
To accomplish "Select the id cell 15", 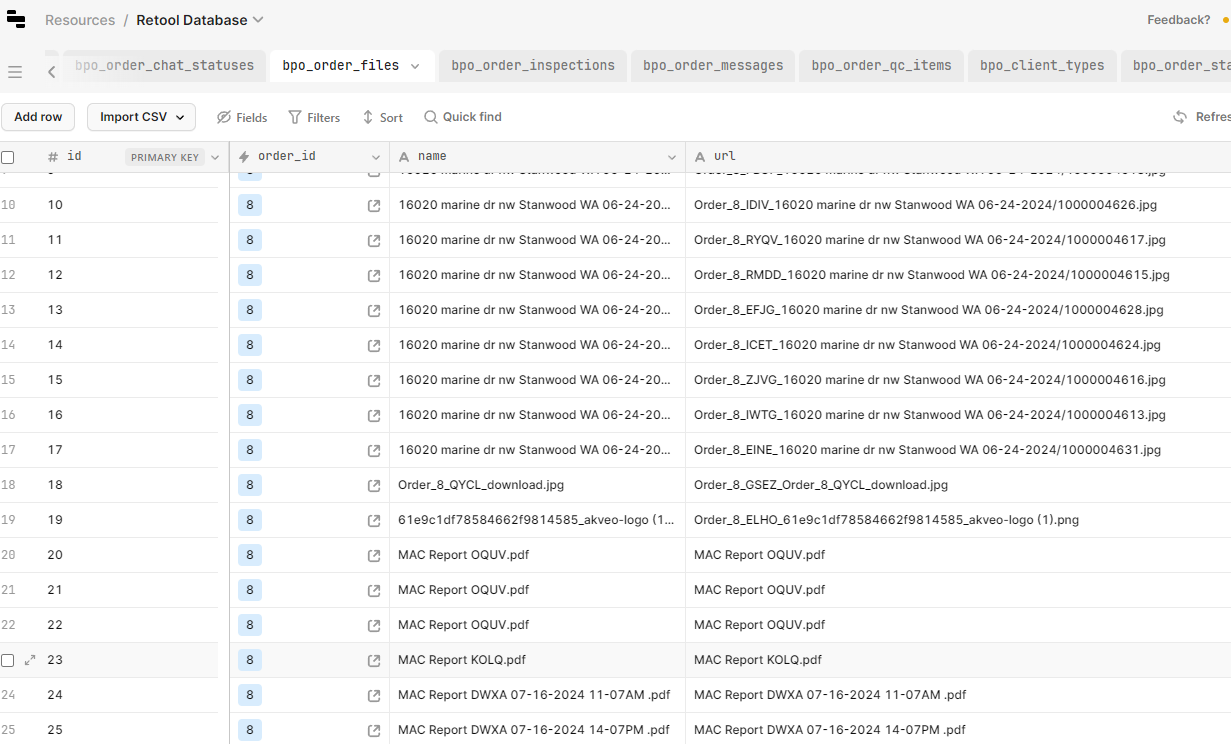I will coord(132,380).
